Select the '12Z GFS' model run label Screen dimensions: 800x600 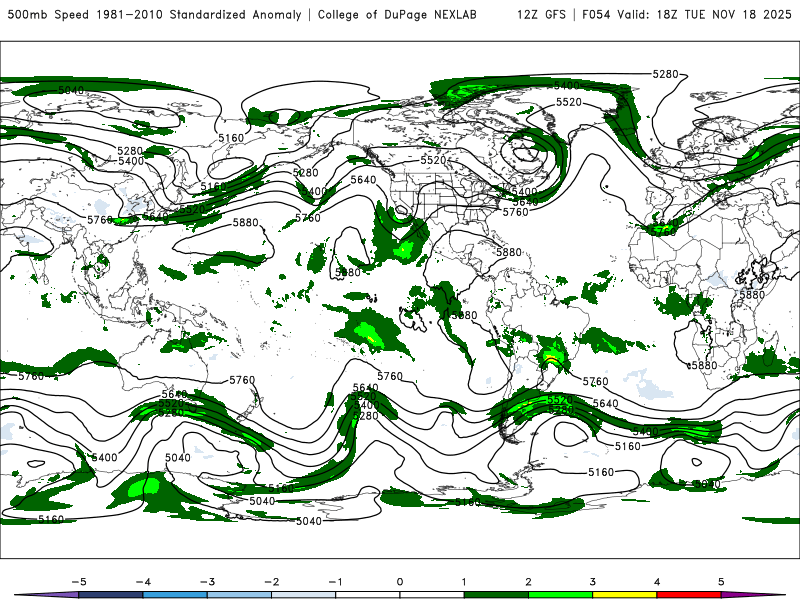tap(541, 14)
